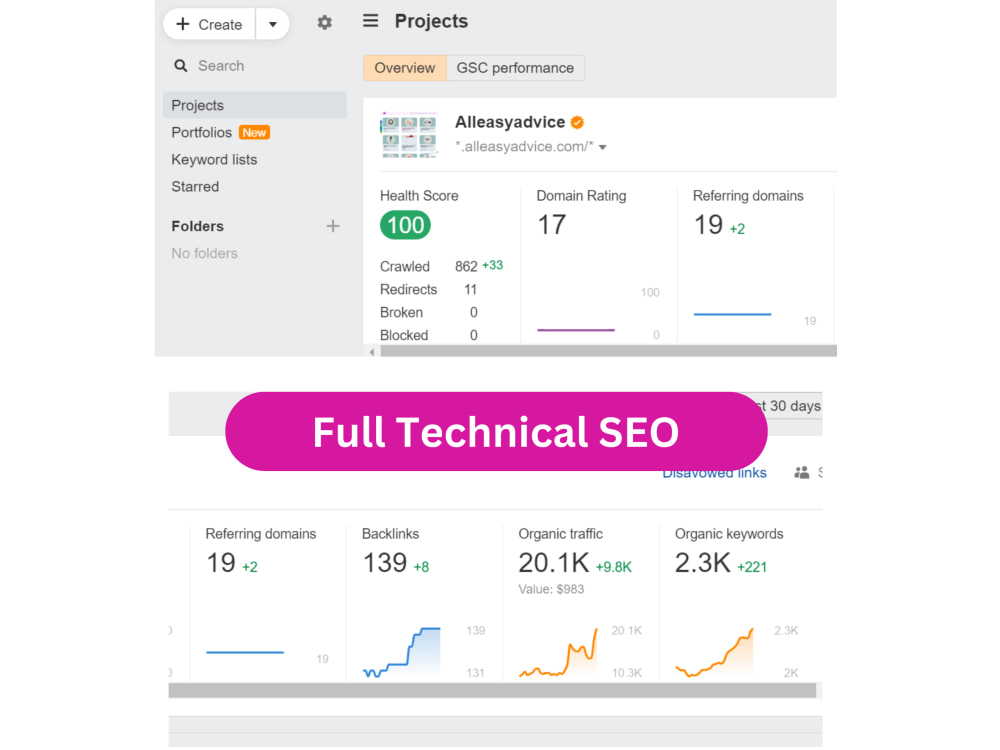Open Keyword lists in the sidebar

point(214,159)
